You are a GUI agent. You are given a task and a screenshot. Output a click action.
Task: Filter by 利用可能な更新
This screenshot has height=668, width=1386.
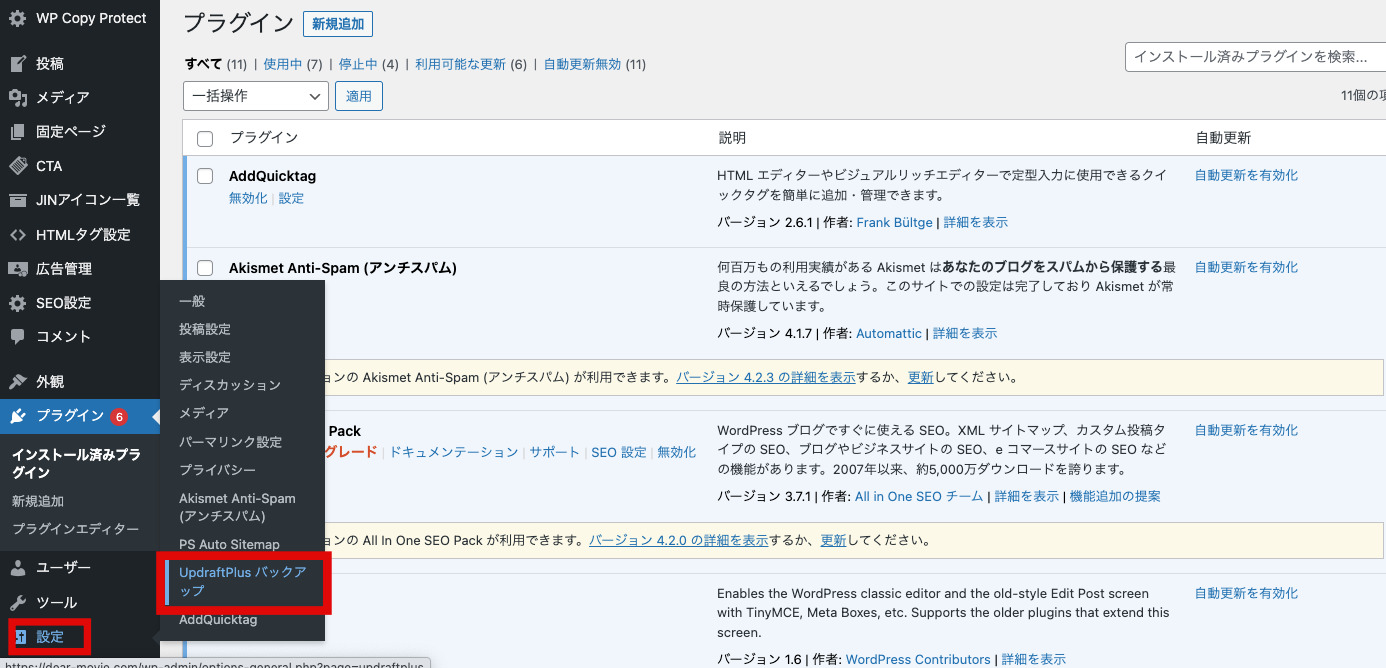coord(461,64)
